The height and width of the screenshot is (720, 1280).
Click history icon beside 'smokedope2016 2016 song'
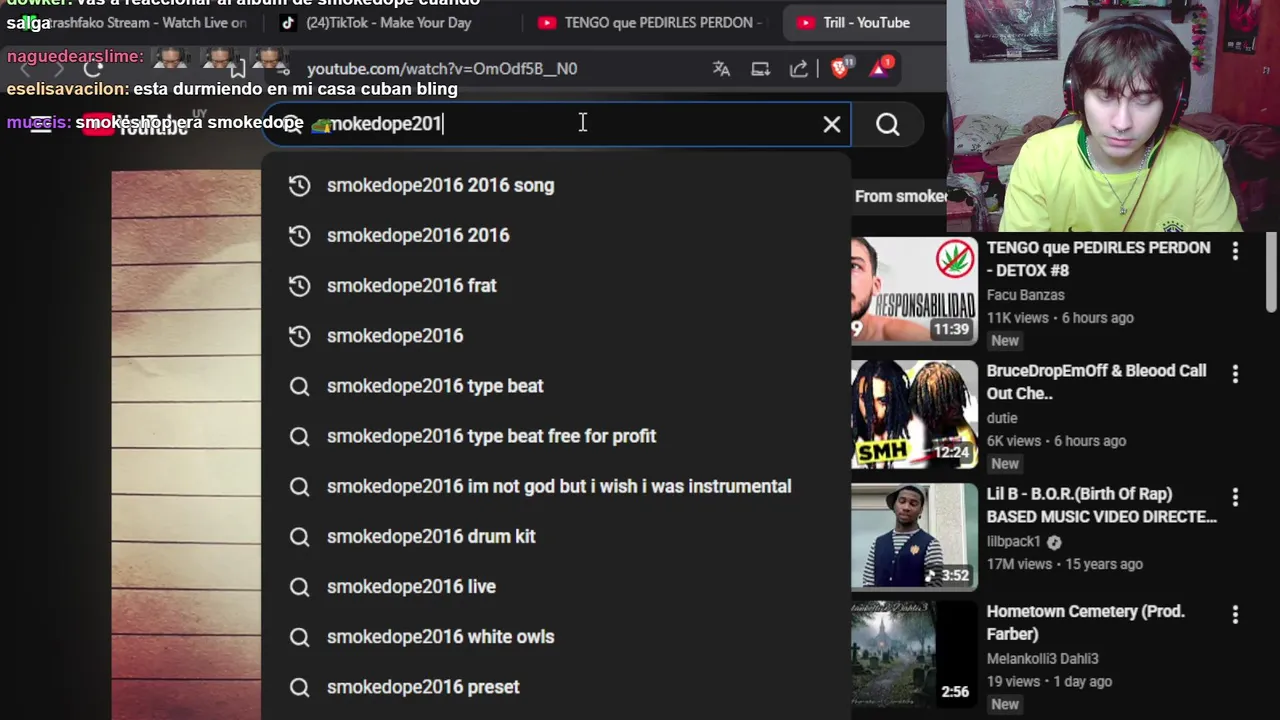pos(299,185)
